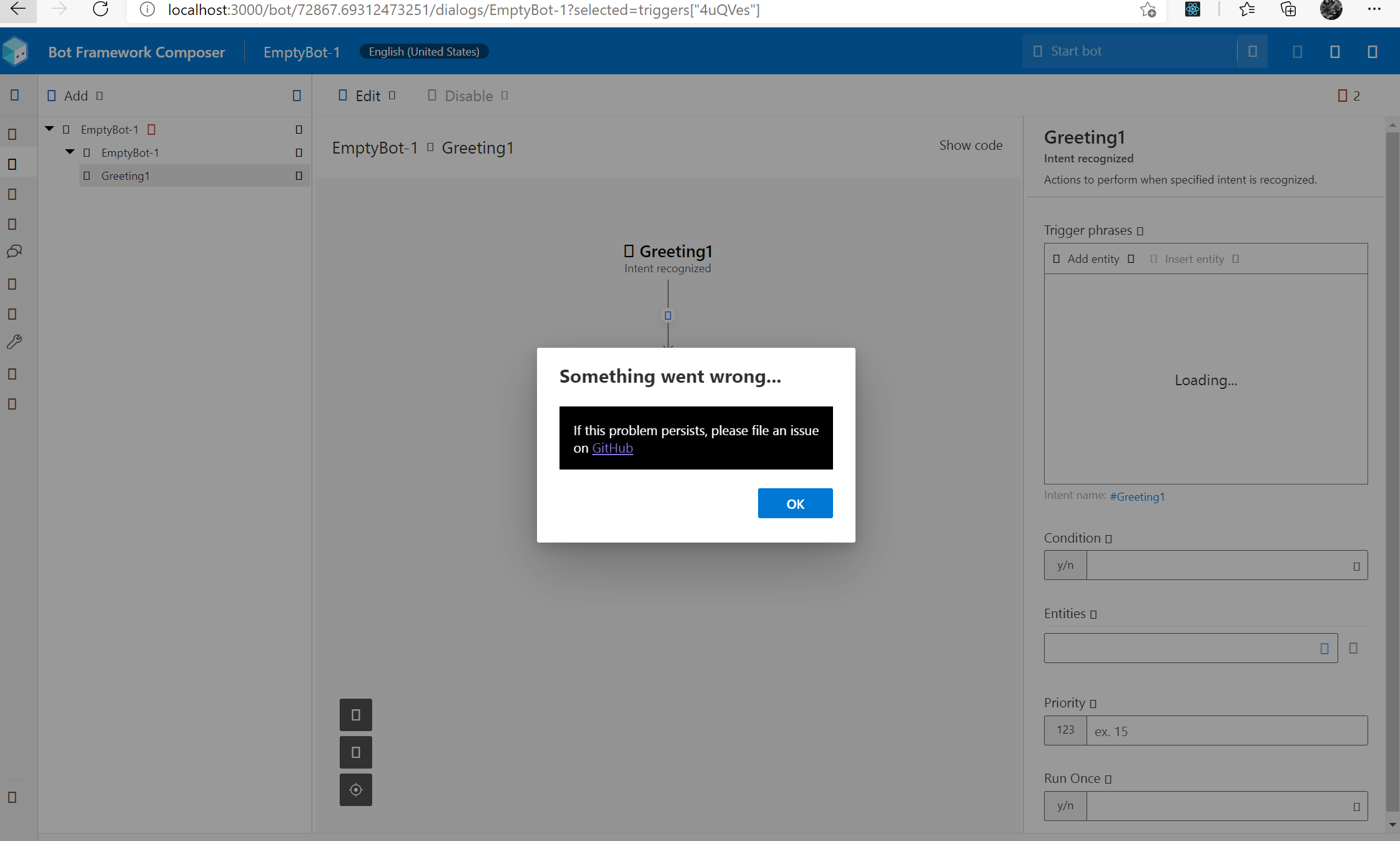Collapse the root EmptyBot-1 tree node
The width and height of the screenshot is (1400, 841).
pos(49,128)
